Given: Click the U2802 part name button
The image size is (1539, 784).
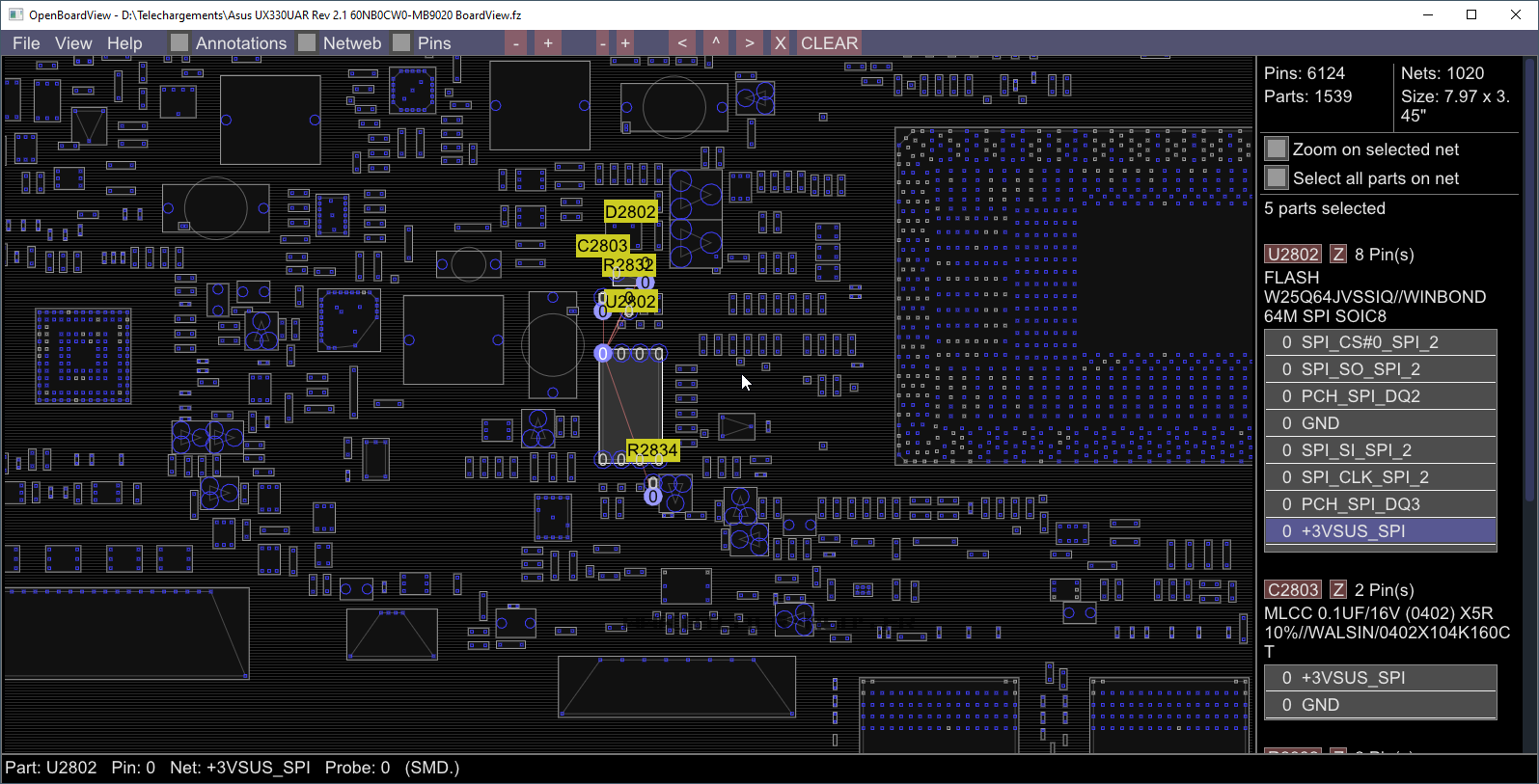Looking at the screenshot, I should pyautogui.click(x=1293, y=255).
